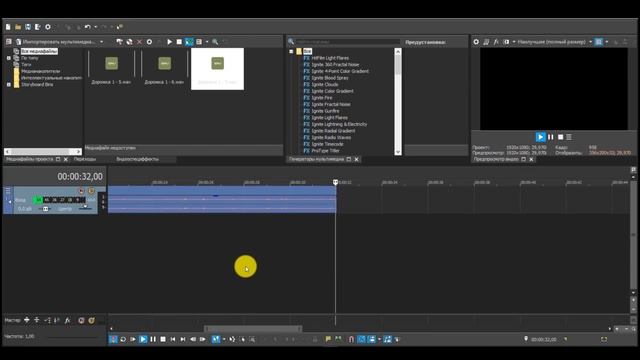Viewport: 640px width, 360px height.
Task: Toggle snapping magnet icon in timeline toolbar
Action: 351,339
